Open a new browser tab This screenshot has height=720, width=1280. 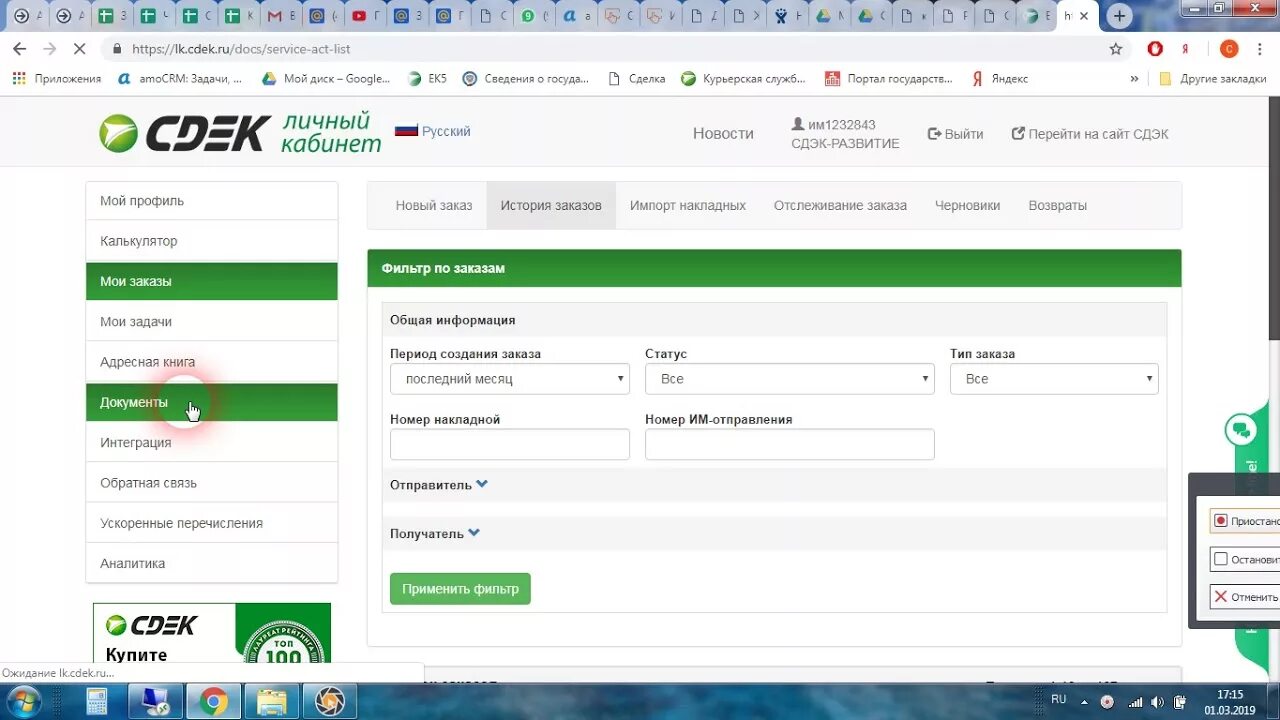1120,16
